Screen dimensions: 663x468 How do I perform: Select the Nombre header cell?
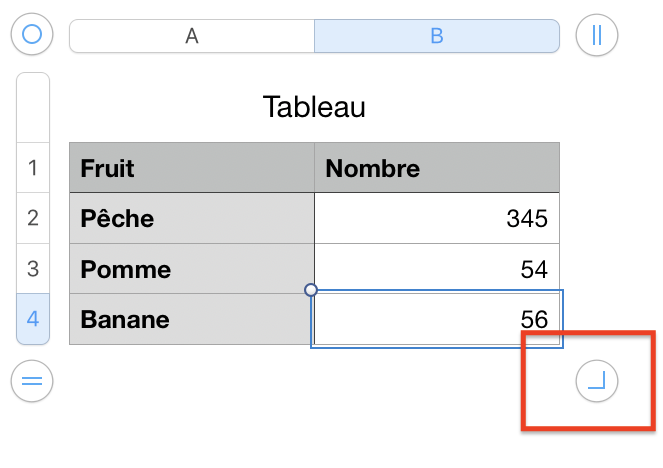(x=436, y=167)
